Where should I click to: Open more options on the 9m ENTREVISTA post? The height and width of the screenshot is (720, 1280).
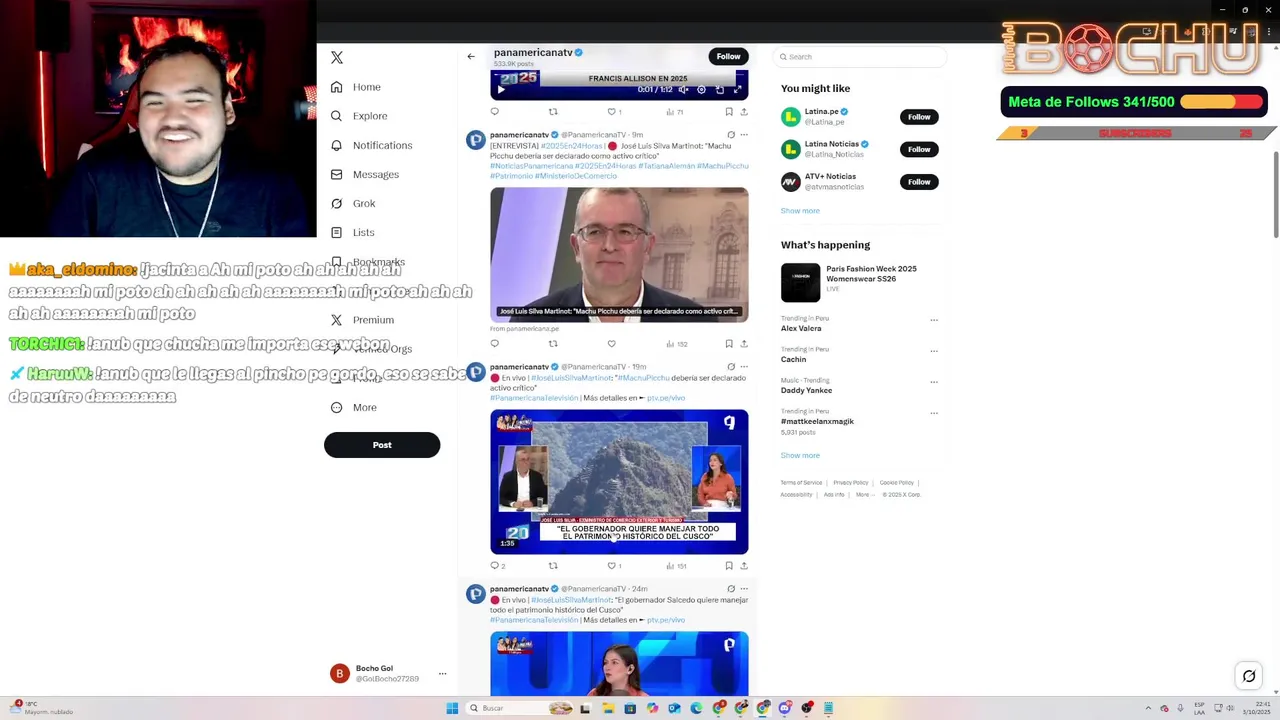pos(744,135)
